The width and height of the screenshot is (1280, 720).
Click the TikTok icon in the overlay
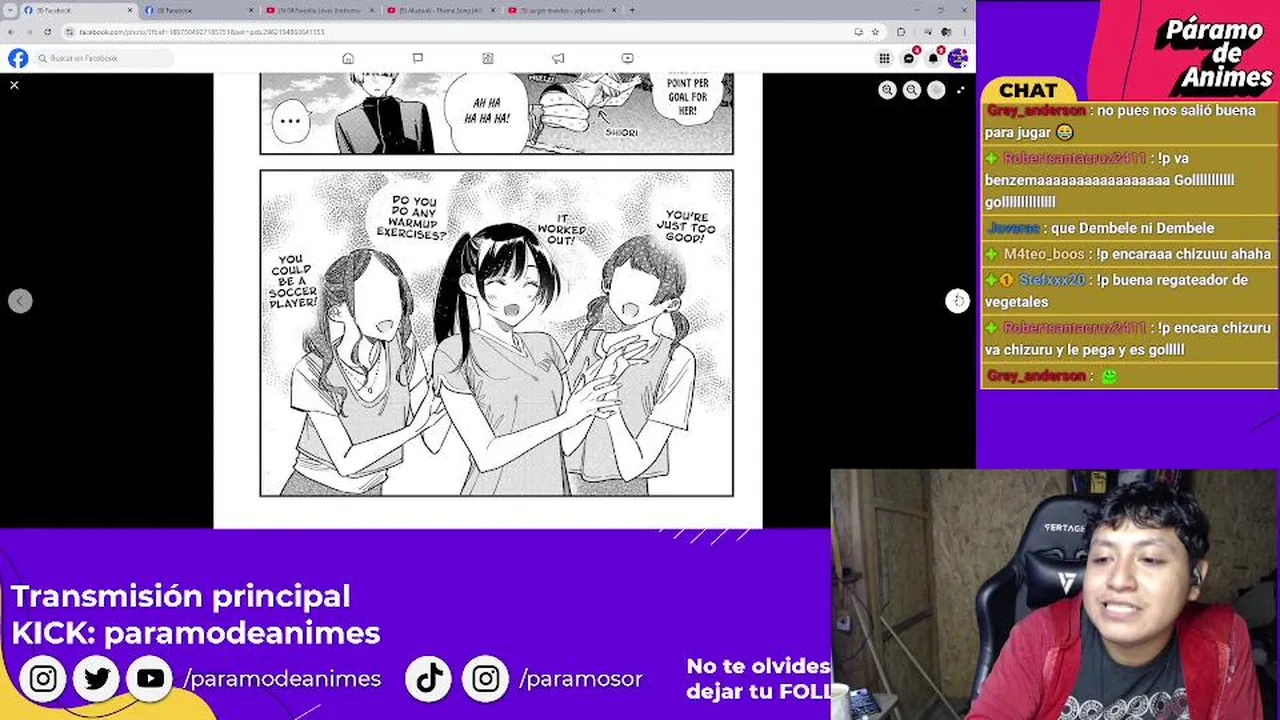pyautogui.click(x=429, y=679)
